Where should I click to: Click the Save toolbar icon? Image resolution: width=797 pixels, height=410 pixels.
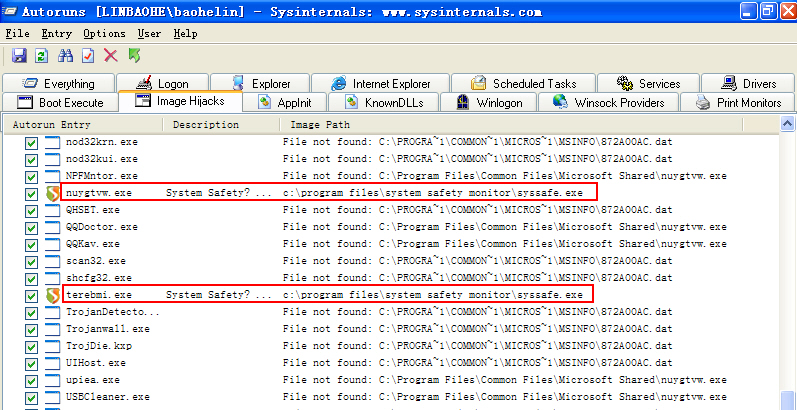(19, 55)
